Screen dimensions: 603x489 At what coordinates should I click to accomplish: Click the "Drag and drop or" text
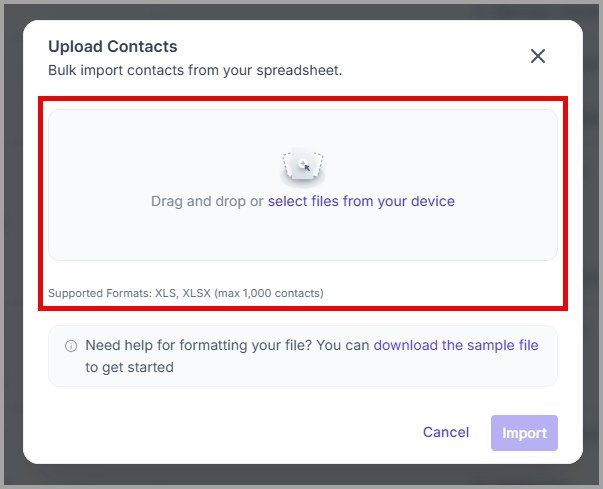(x=207, y=201)
